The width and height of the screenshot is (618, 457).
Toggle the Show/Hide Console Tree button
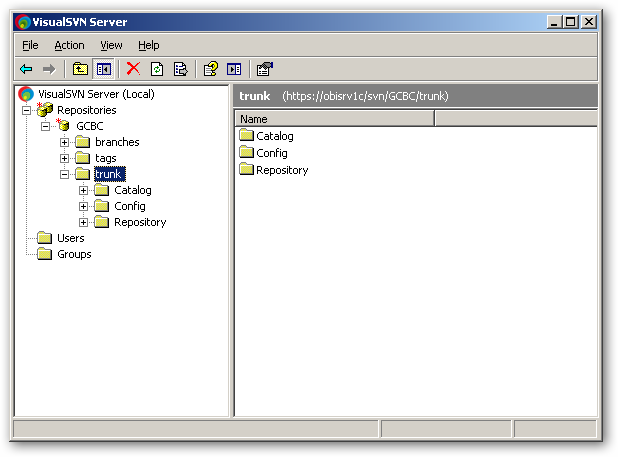coord(104,69)
